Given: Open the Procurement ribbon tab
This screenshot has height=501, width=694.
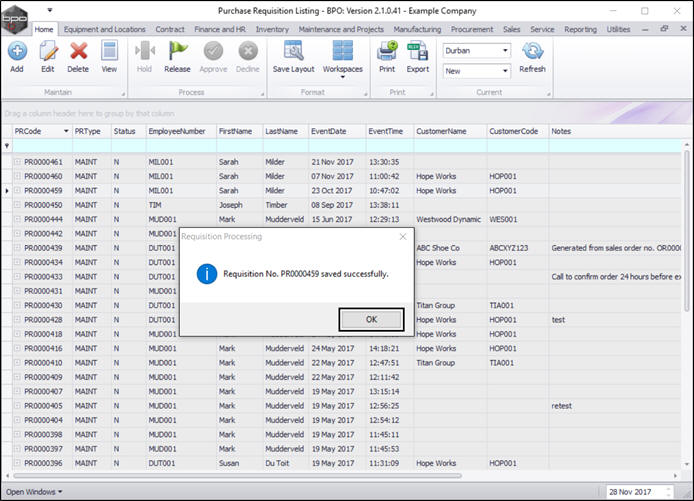Looking at the screenshot, I should [472, 30].
